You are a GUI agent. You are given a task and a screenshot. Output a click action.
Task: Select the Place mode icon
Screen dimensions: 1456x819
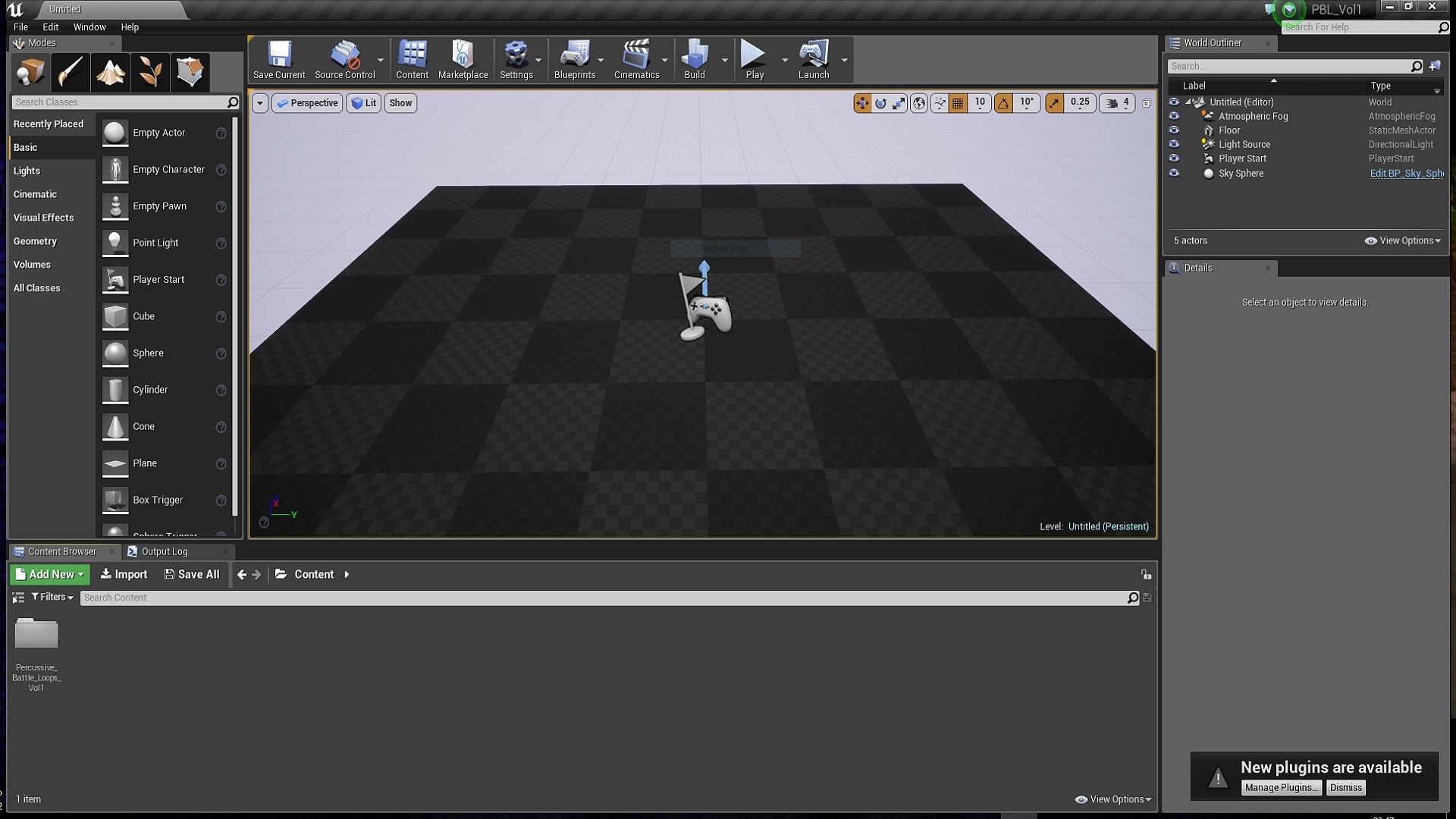31,73
